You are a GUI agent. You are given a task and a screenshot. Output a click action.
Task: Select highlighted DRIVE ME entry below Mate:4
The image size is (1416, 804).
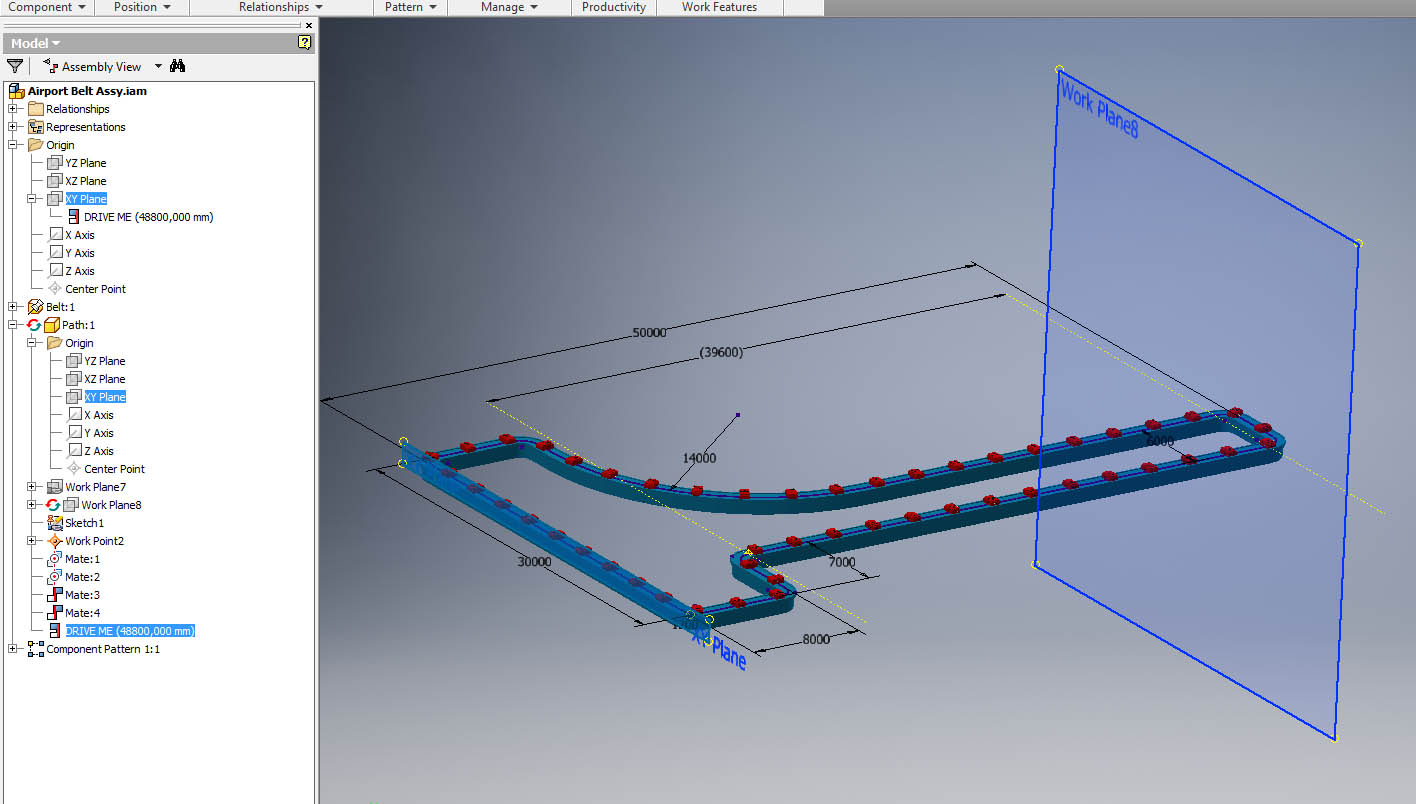pos(129,631)
